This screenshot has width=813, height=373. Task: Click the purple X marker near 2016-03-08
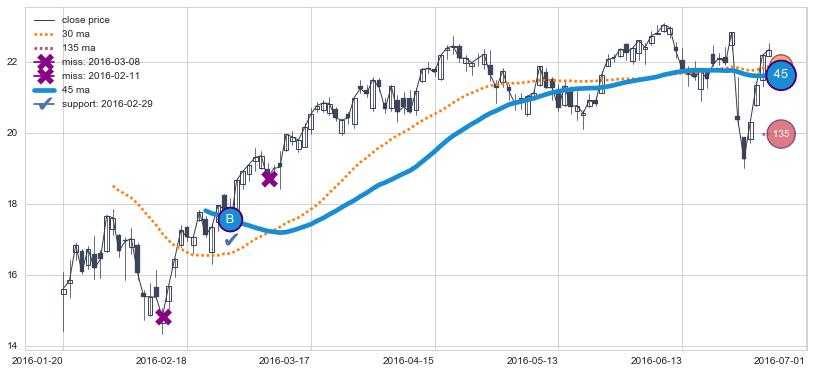point(269,179)
